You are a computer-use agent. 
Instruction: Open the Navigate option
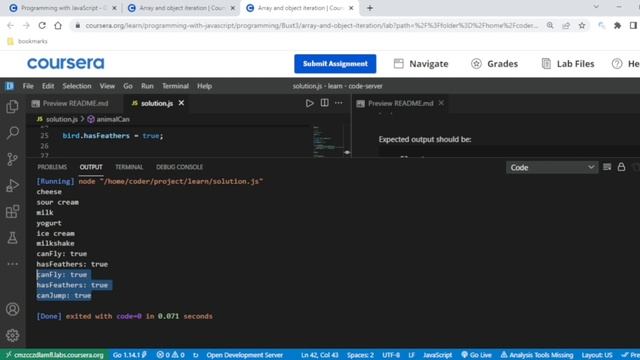tap(421, 64)
